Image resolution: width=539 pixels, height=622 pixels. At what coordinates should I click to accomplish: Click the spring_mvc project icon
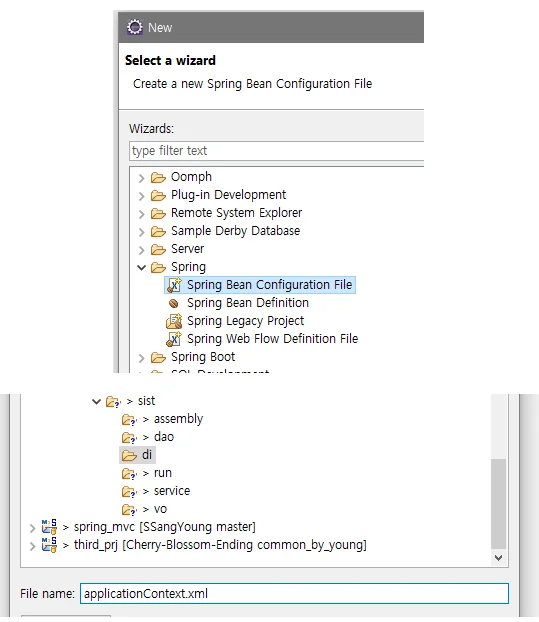click(x=49, y=527)
